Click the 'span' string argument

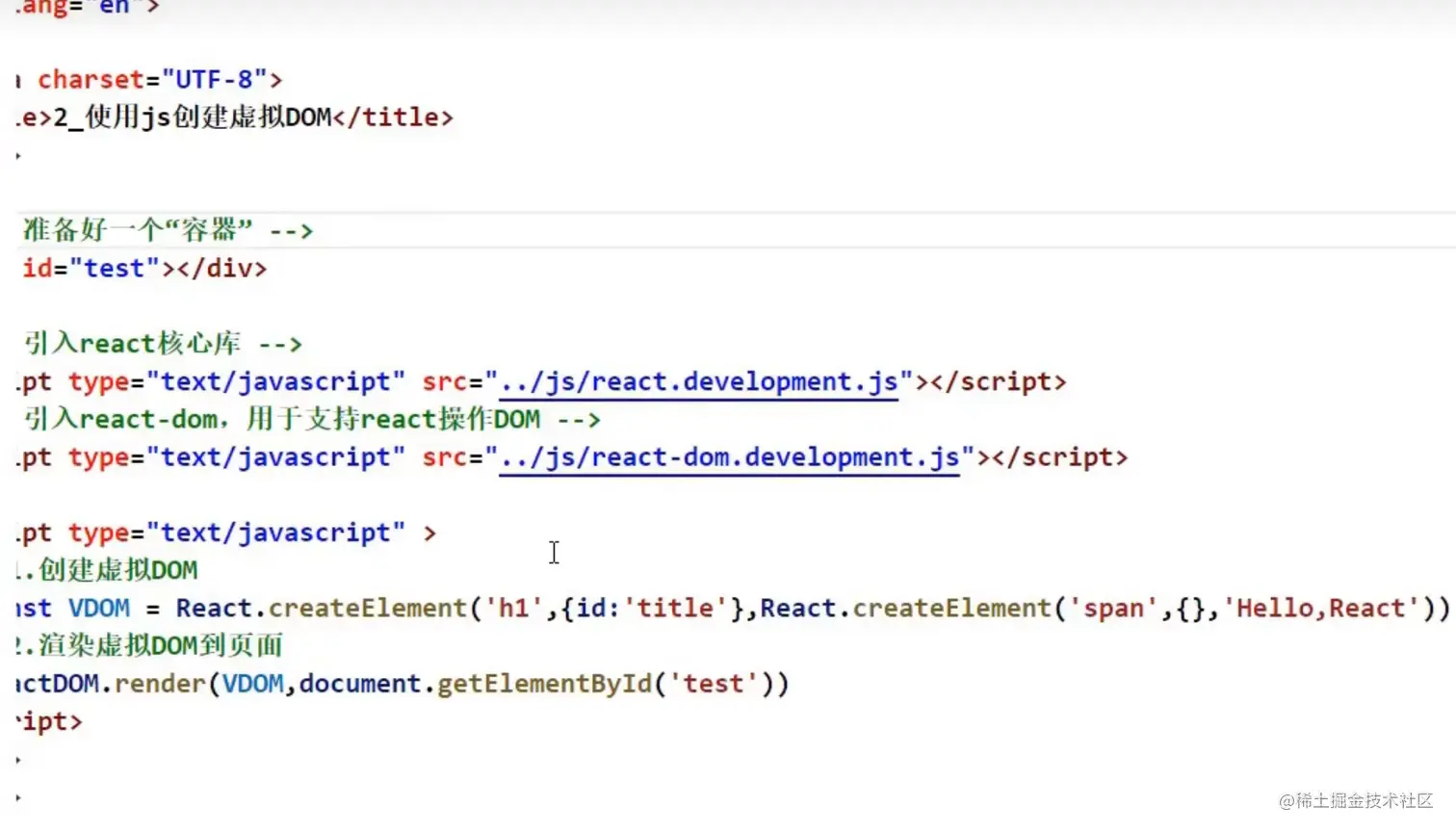pyautogui.click(x=1113, y=609)
